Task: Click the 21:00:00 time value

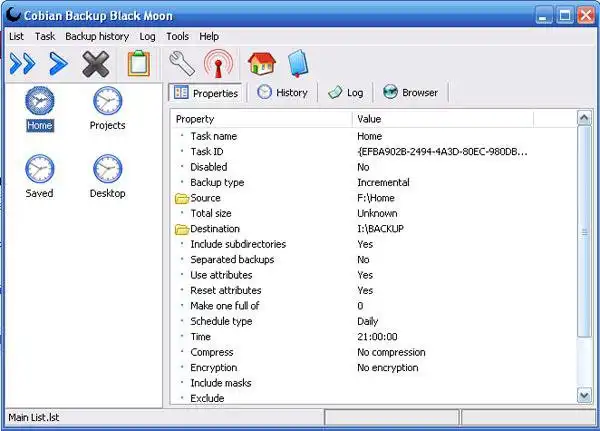Action: tap(377, 337)
